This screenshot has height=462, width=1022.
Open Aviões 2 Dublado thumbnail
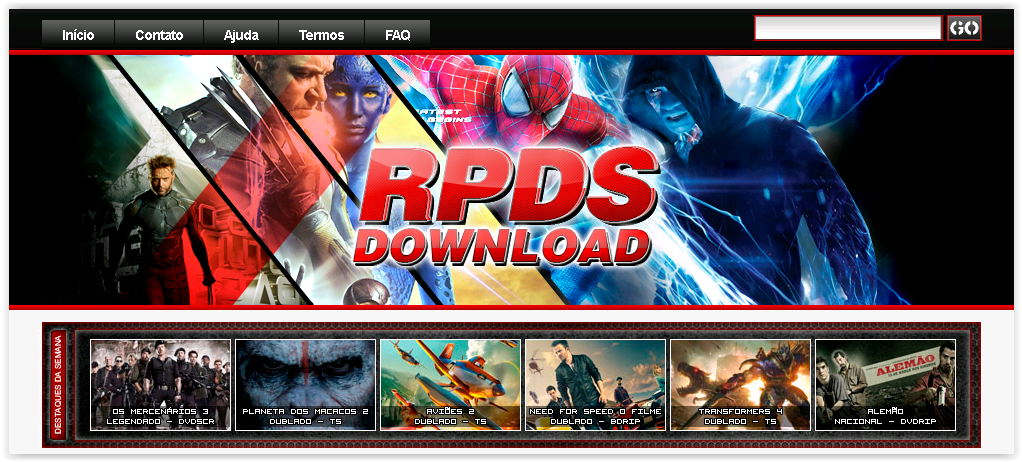click(450, 384)
